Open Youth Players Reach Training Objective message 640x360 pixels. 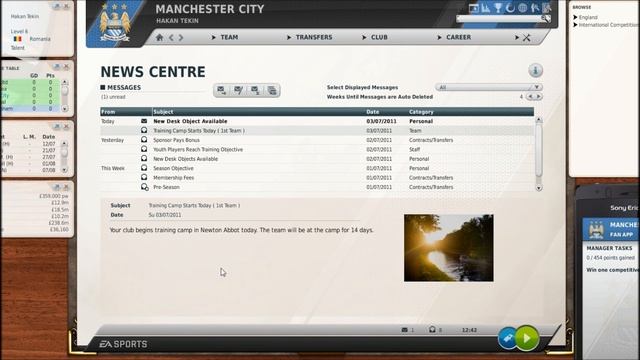(x=317, y=149)
